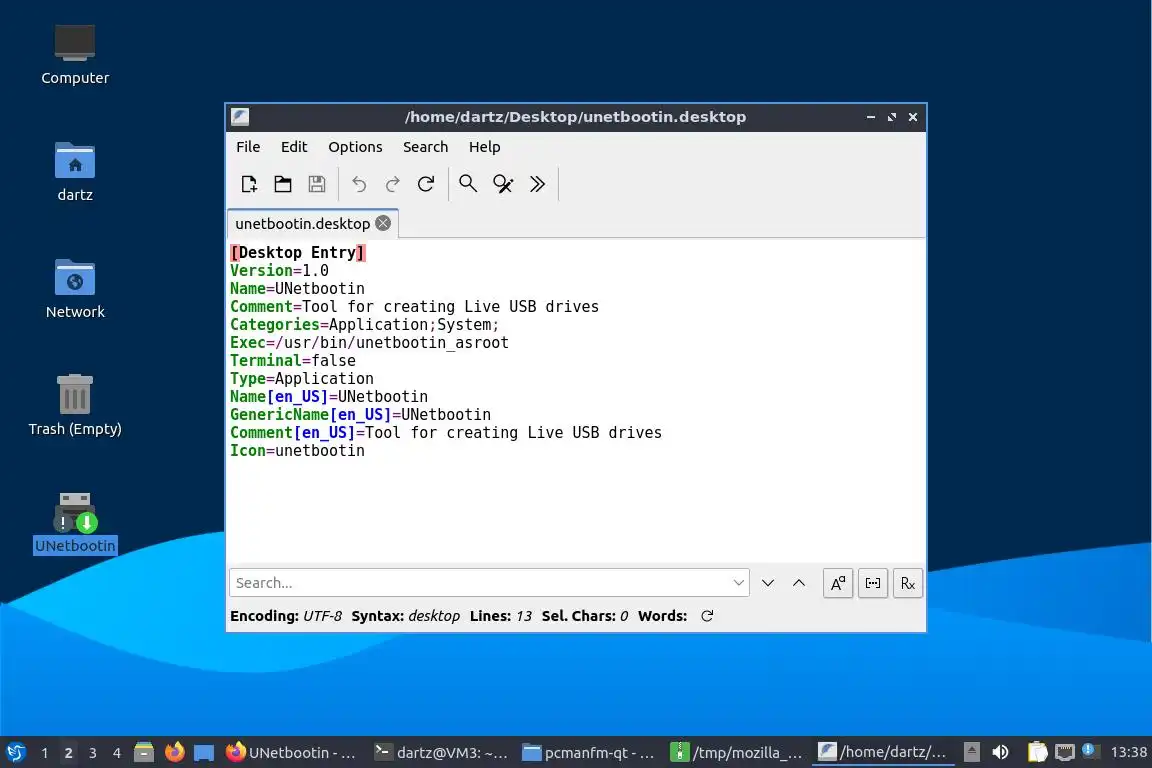Switch to /tmp/mozilla_ archive taskbar window
The image size is (1152, 768).
[x=737, y=753]
